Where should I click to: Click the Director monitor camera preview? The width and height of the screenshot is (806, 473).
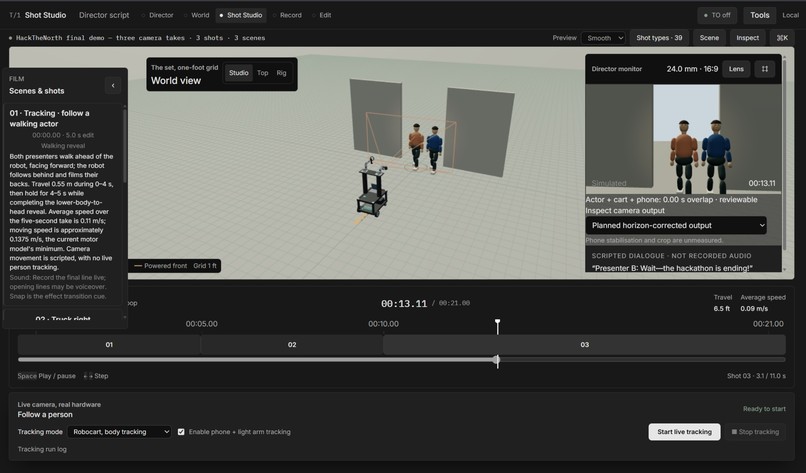[683, 139]
